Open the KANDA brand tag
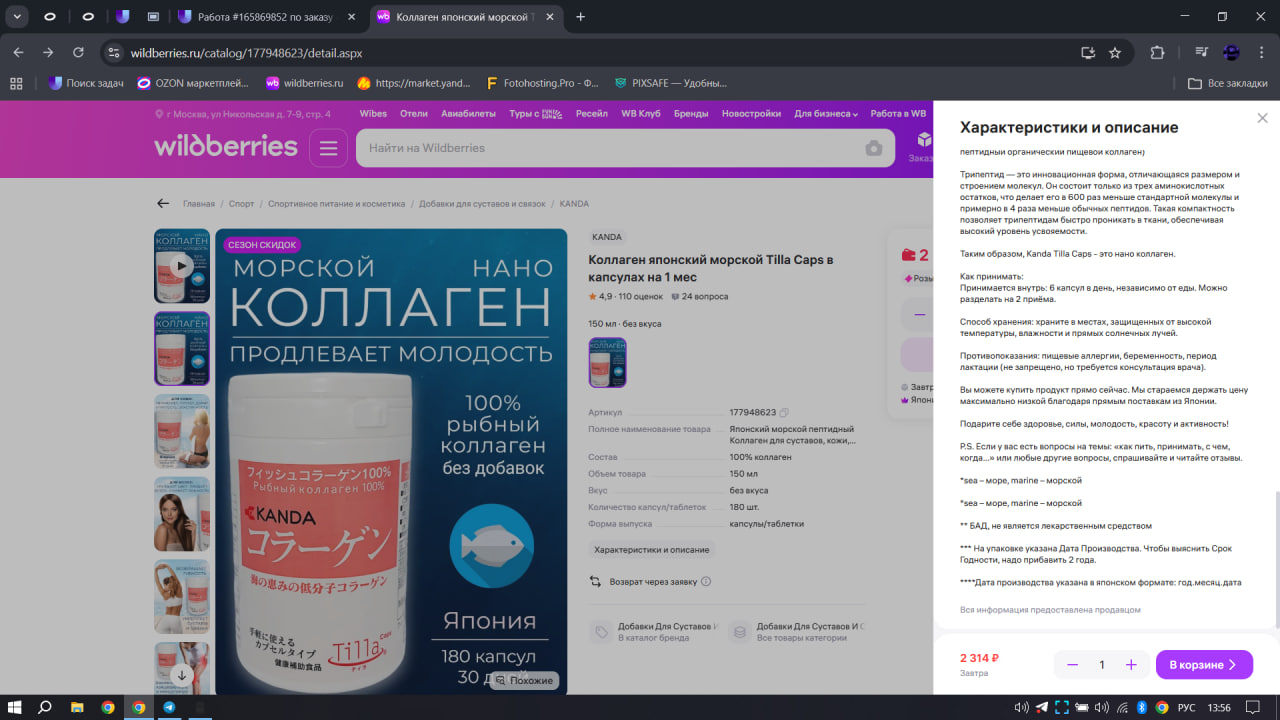This screenshot has height=720, width=1280. [607, 237]
